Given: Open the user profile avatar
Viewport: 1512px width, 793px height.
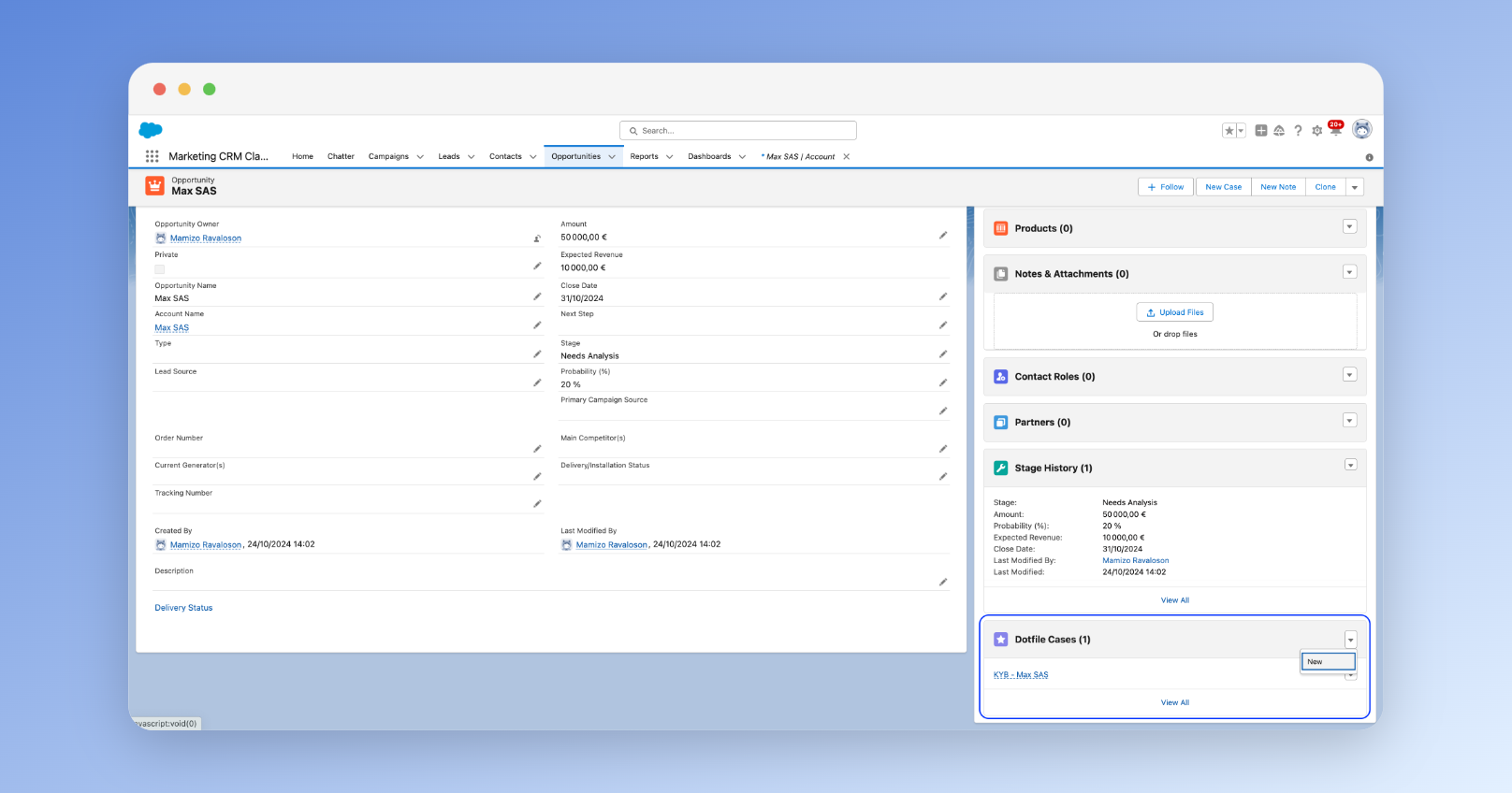Looking at the screenshot, I should (x=1362, y=129).
